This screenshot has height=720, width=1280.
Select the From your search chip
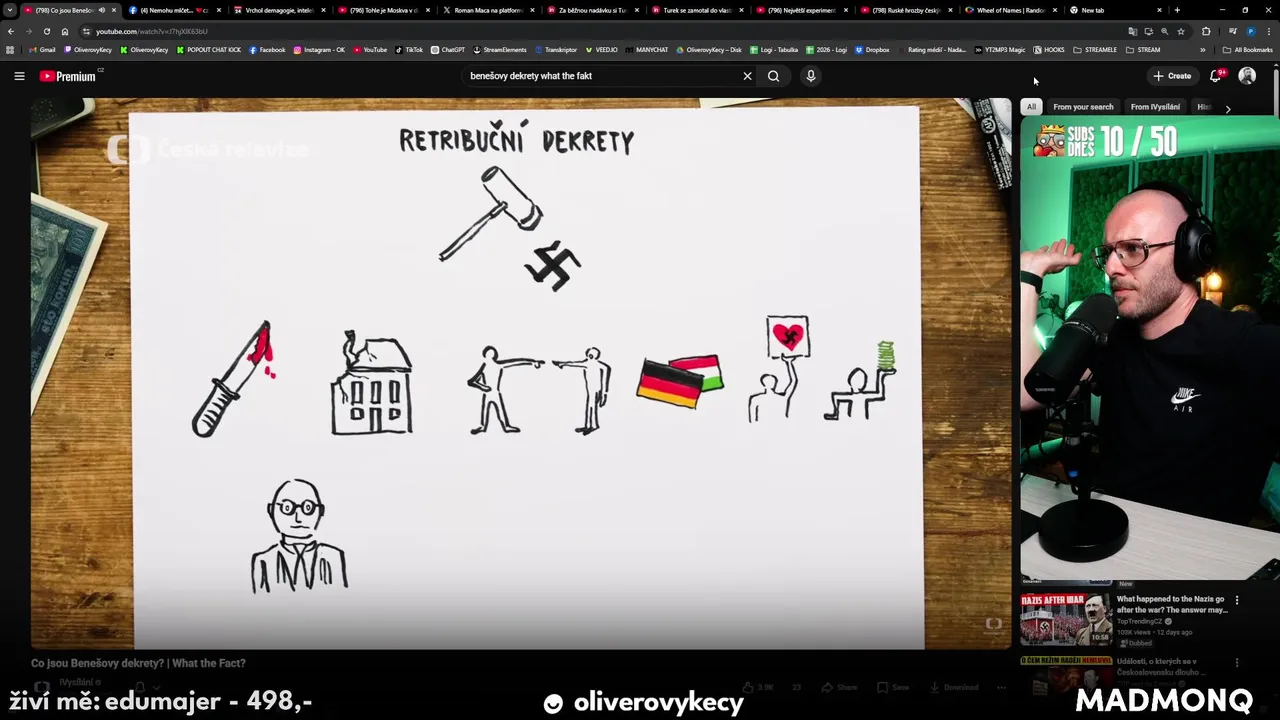coord(1083,107)
